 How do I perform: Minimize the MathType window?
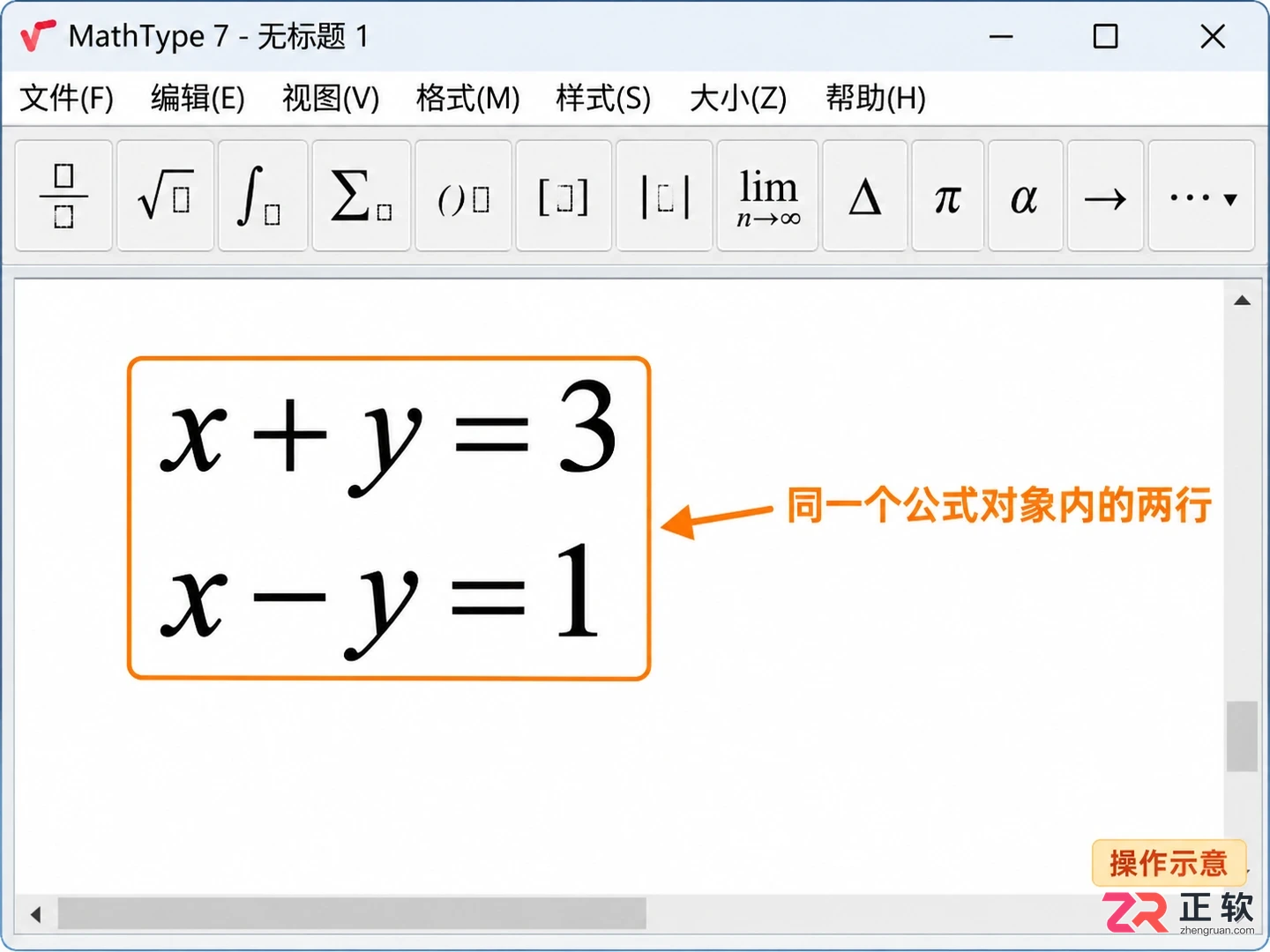pyautogui.click(x=1001, y=37)
